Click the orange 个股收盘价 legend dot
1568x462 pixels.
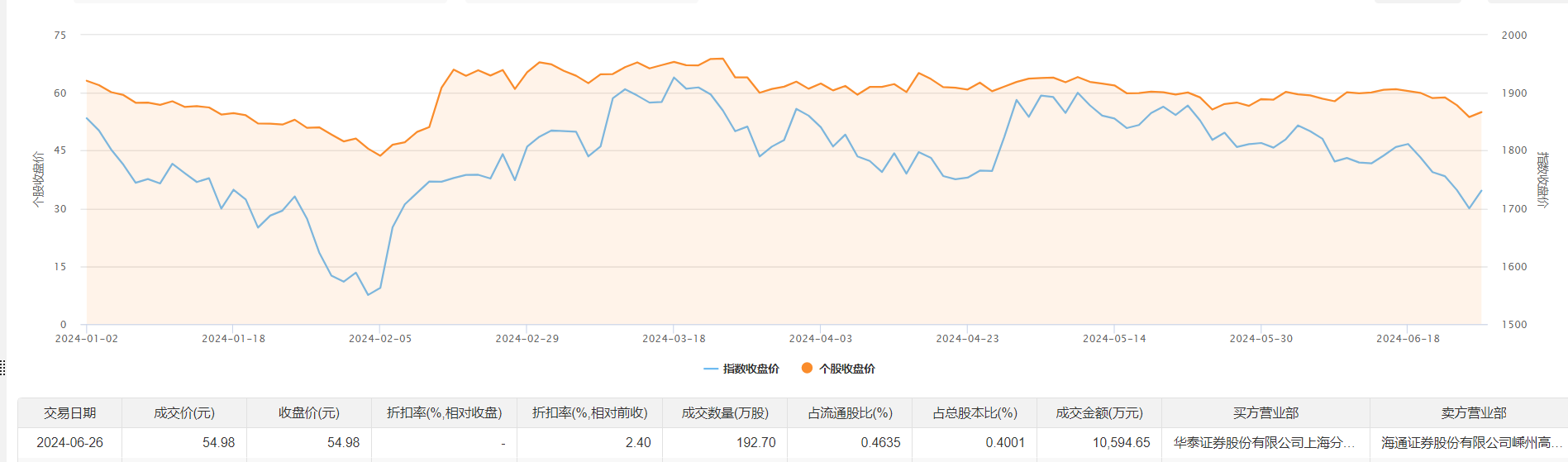(x=807, y=368)
